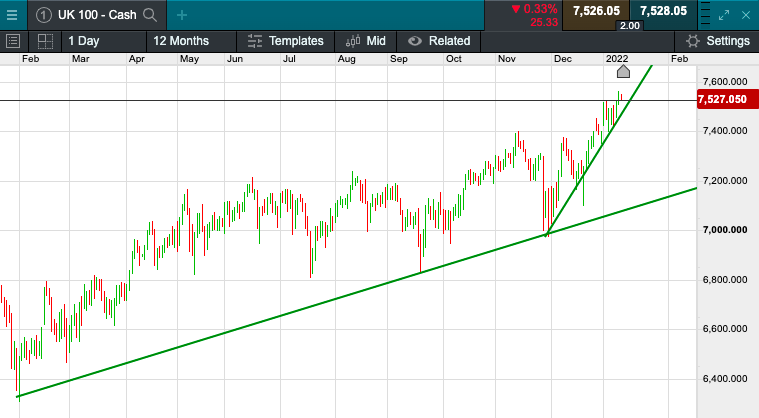This screenshot has width=759, height=418.
Task: Open the 12 Months range dropdown
Action: pyautogui.click(x=181, y=41)
